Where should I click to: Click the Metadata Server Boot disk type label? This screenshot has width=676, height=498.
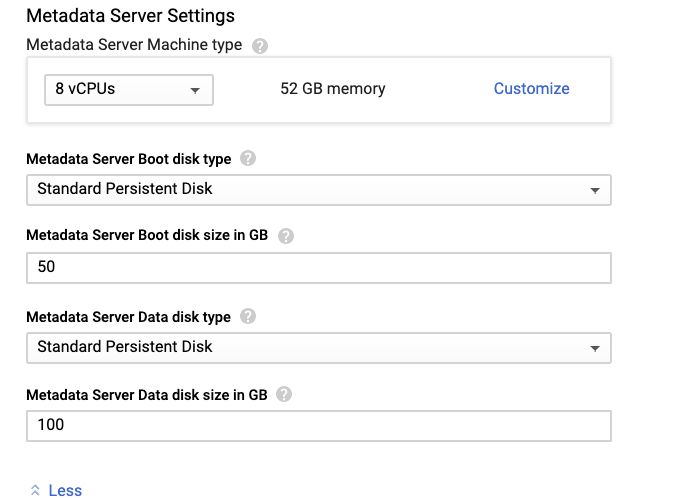coord(128,159)
